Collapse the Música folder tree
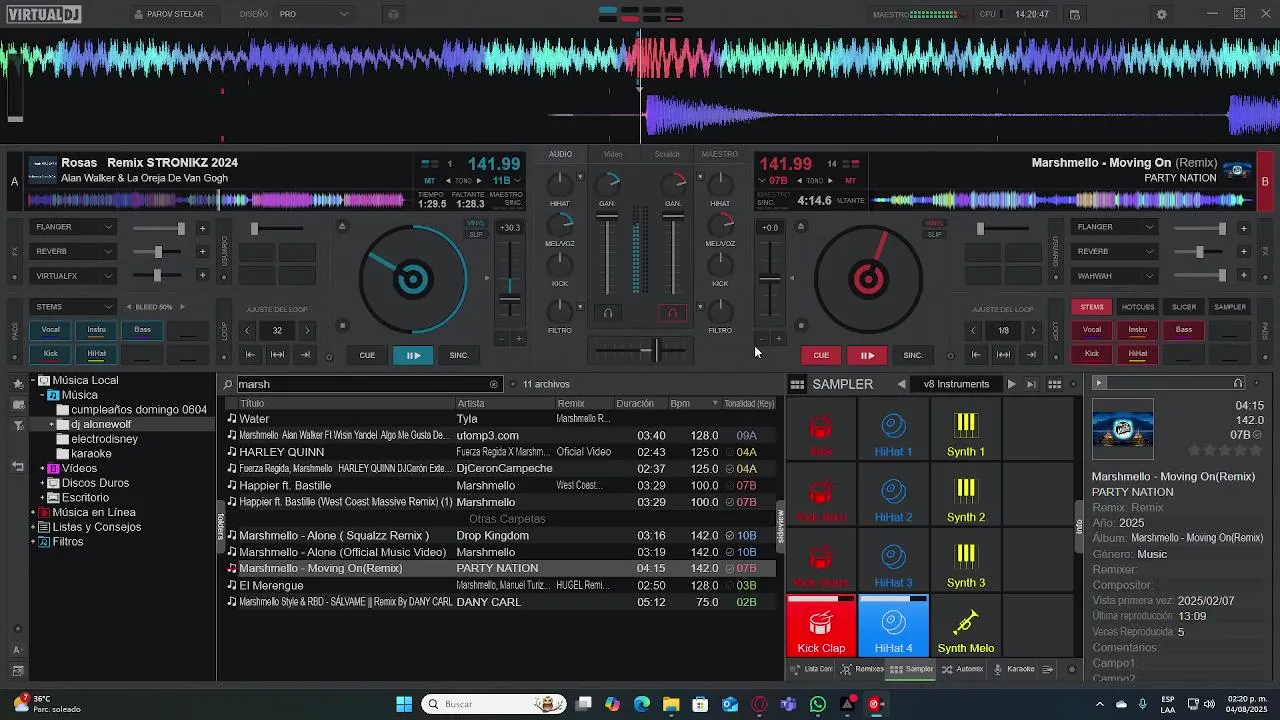This screenshot has height=720, width=1280. tap(42, 395)
